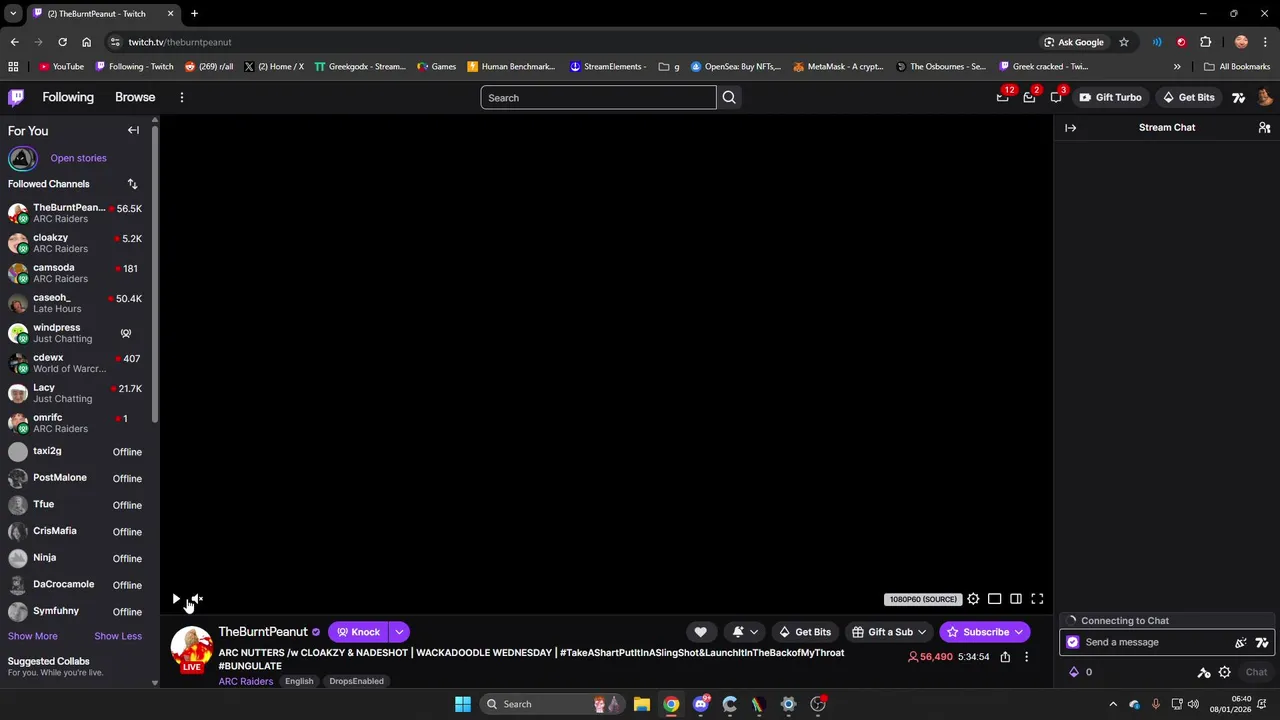Bookmark page with star icon

click(1124, 42)
